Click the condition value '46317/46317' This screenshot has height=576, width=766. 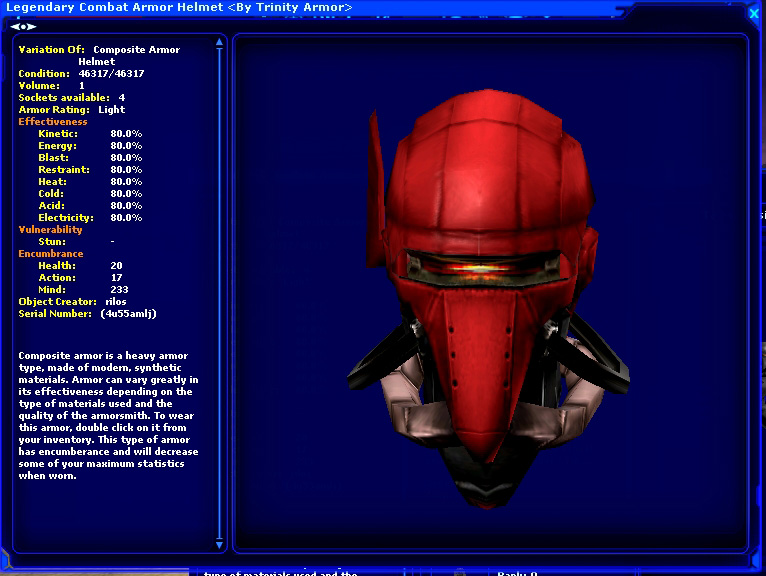tap(111, 73)
